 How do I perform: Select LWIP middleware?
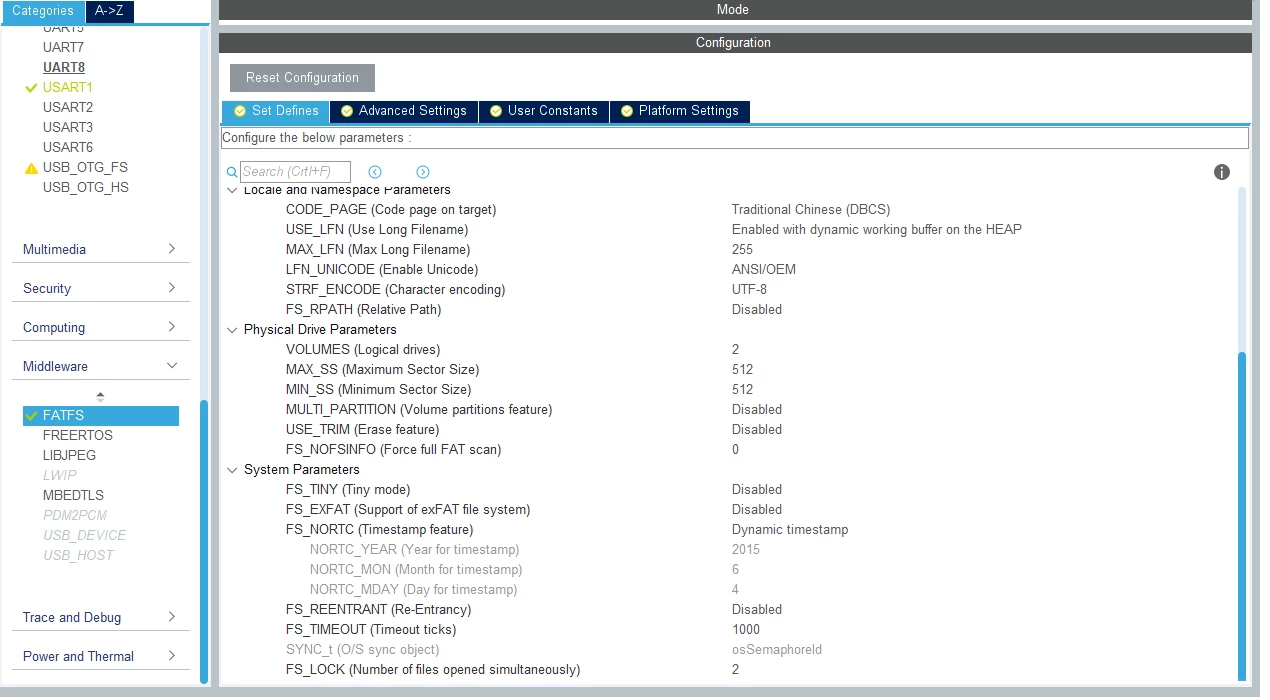click(x=60, y=475)
